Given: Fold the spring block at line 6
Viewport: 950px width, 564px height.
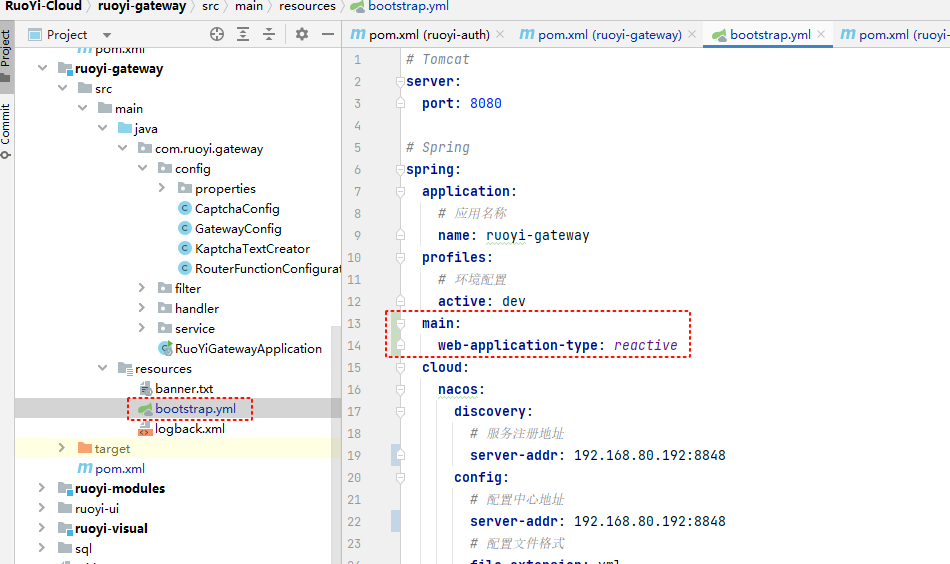Looking at the screenshot, I should (x=400, y=170).
